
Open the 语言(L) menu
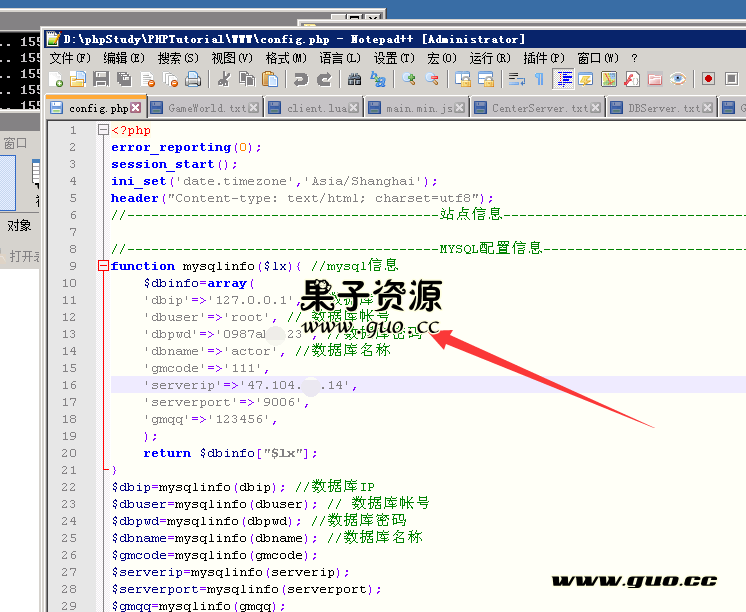point(340,58)
